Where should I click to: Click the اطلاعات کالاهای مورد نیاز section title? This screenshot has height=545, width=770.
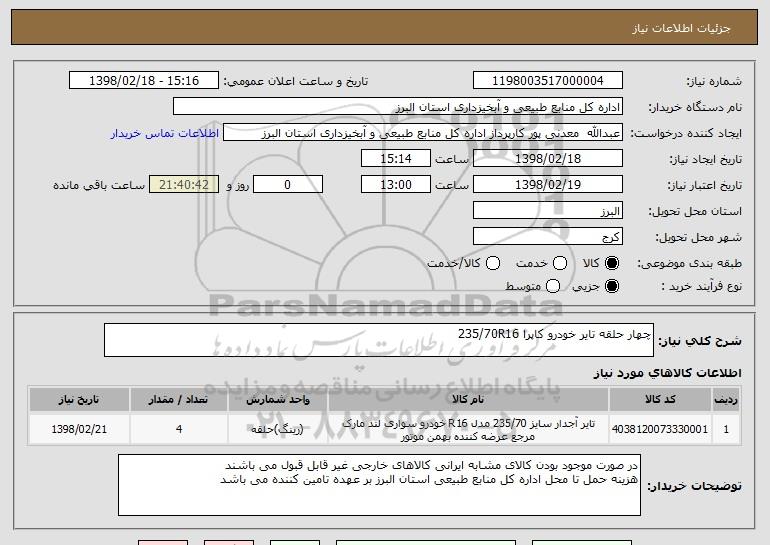pos(667,373)
